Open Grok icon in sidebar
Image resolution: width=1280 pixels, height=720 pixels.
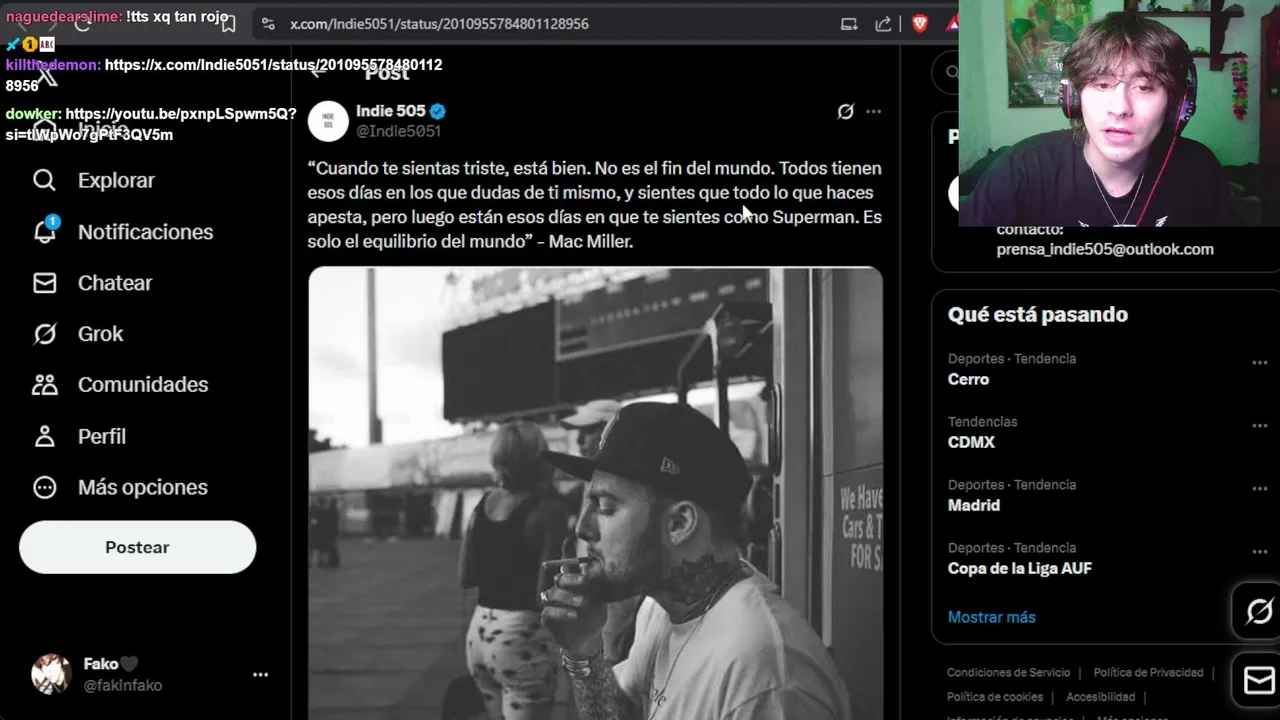44,334
